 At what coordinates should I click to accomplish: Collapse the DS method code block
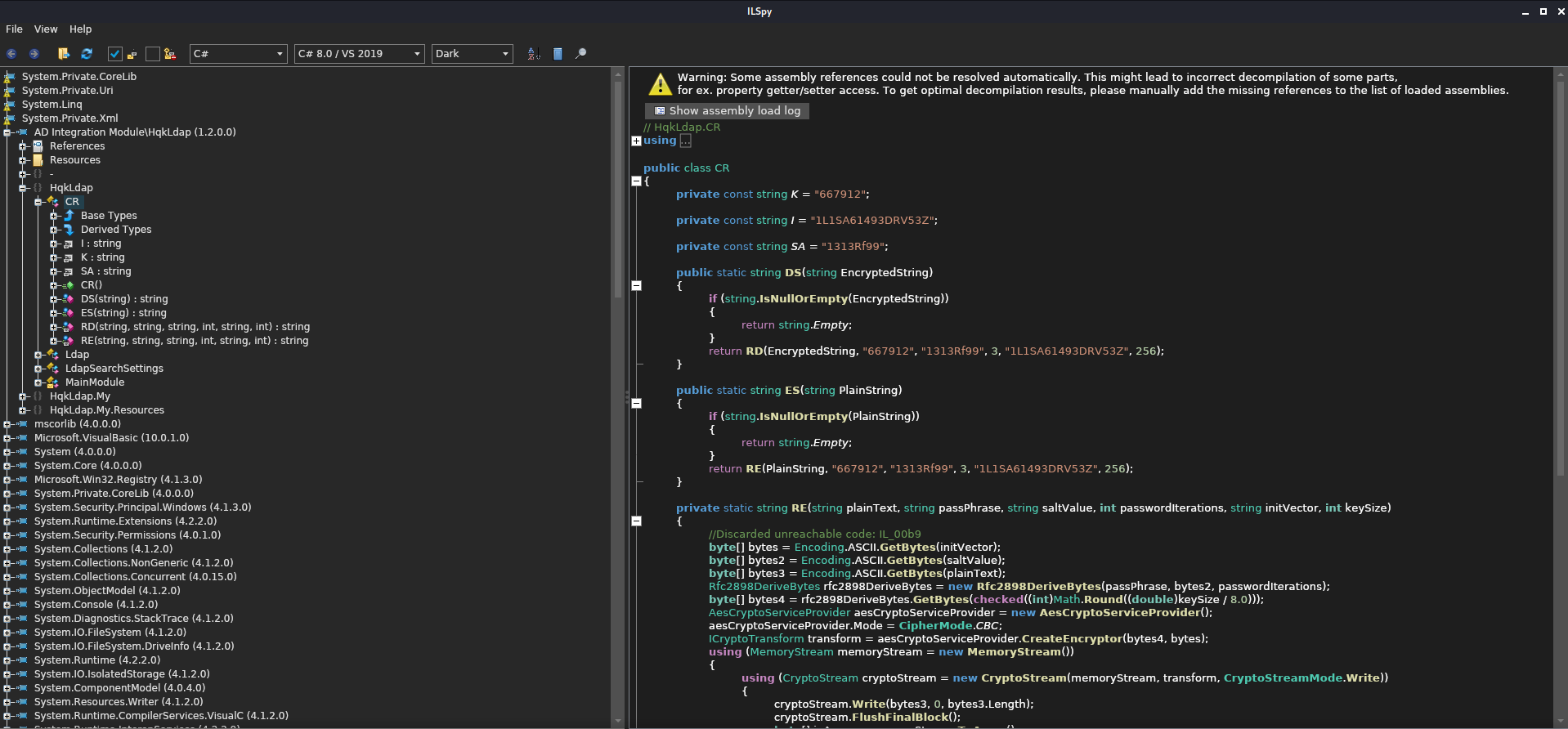[x=637, y=285]
